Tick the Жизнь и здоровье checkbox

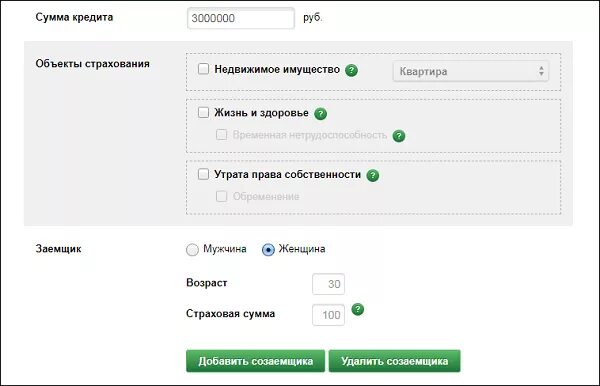click(x=203, y=112)
